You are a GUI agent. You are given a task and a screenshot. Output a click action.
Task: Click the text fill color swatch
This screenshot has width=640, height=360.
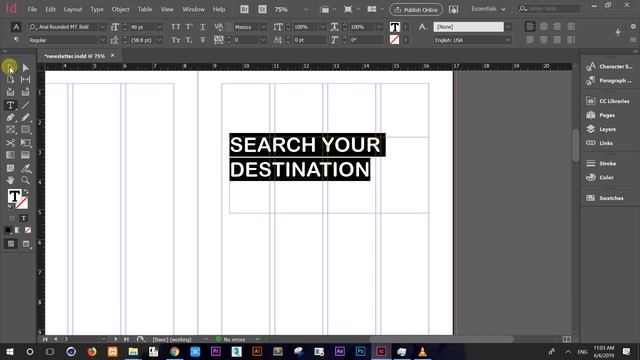pyautogui.click(x=14, y=196)
